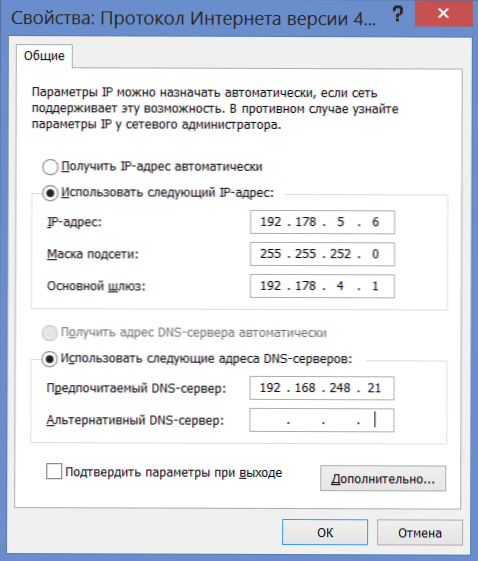Click first octet 192 of IP-адрес
Image resolution: width=478 pixels, height=561 pixels.
click(x=270, y=222)
